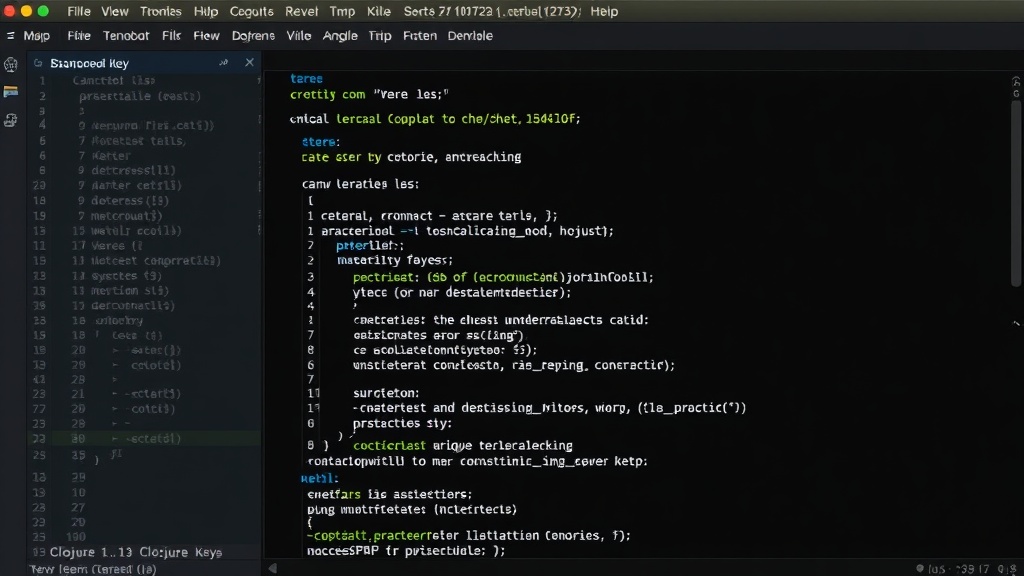Click Angile in the toolbar row

click(x=340, y=36)
